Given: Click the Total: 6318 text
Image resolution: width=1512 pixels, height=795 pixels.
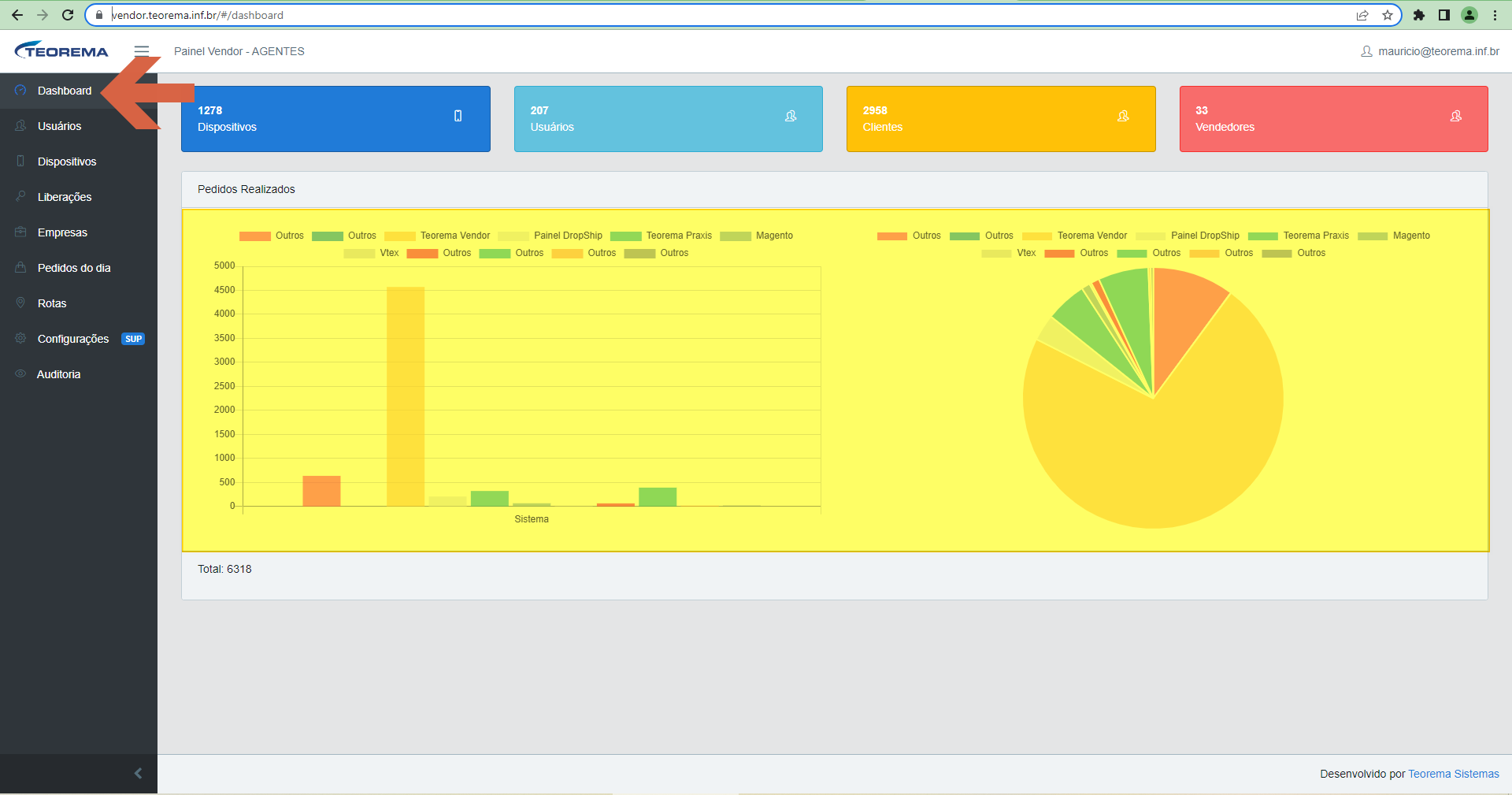Looking at the screenshot, I should [x=224, y=569].
